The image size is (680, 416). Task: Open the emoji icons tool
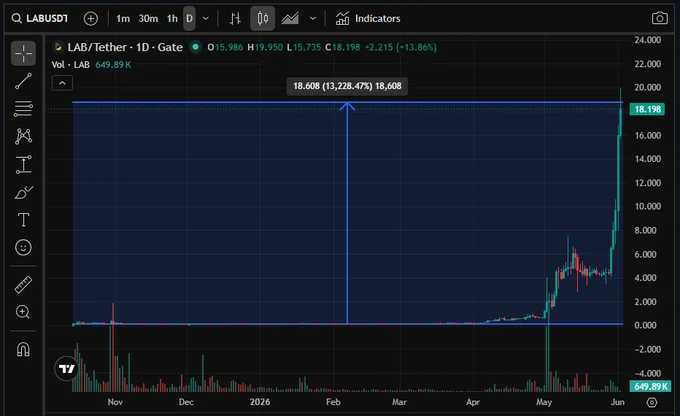click(x=23, y=247)
